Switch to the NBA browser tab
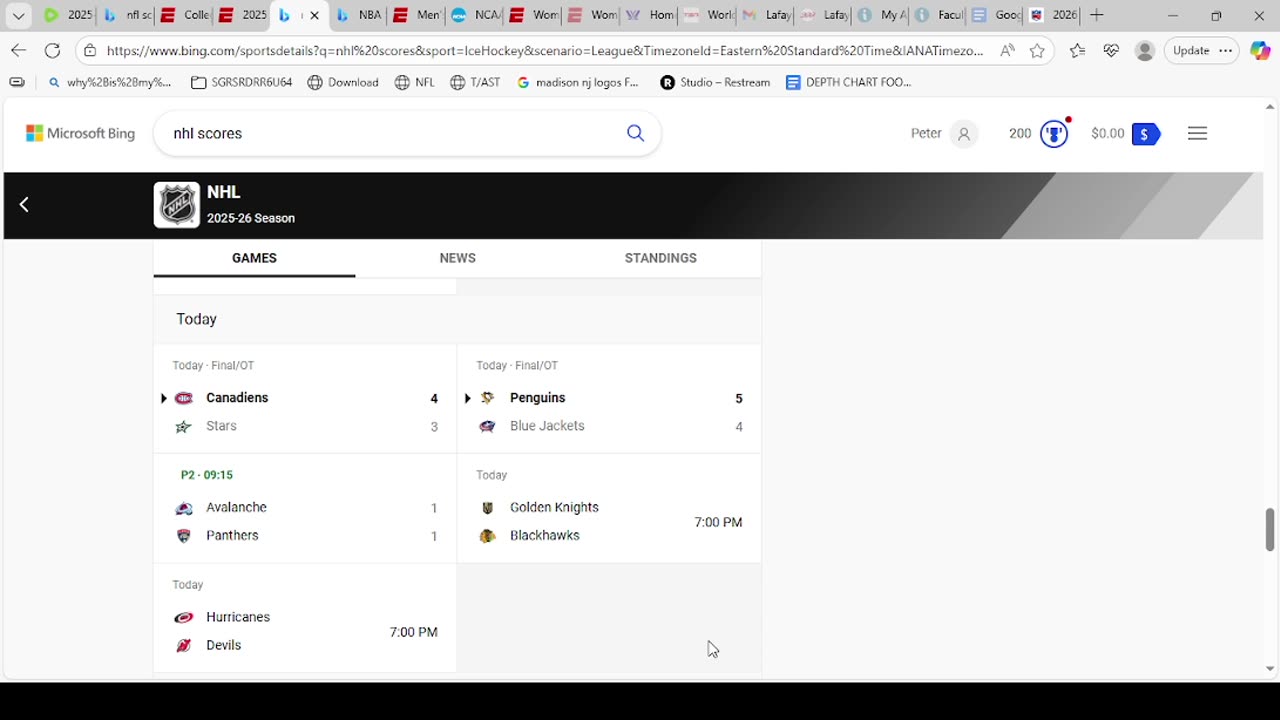The width and height of the screenshot is (1280, 720). tap(358, 15)
